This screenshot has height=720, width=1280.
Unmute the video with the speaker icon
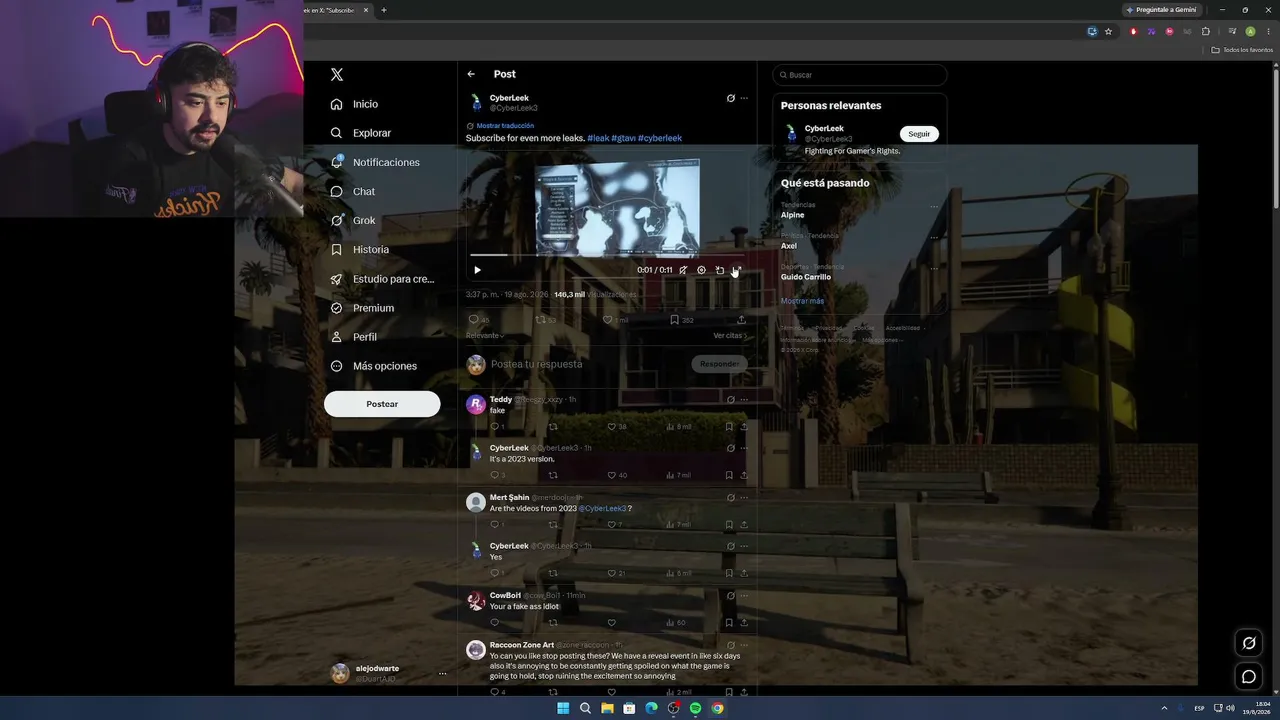[x=683, y=270]
